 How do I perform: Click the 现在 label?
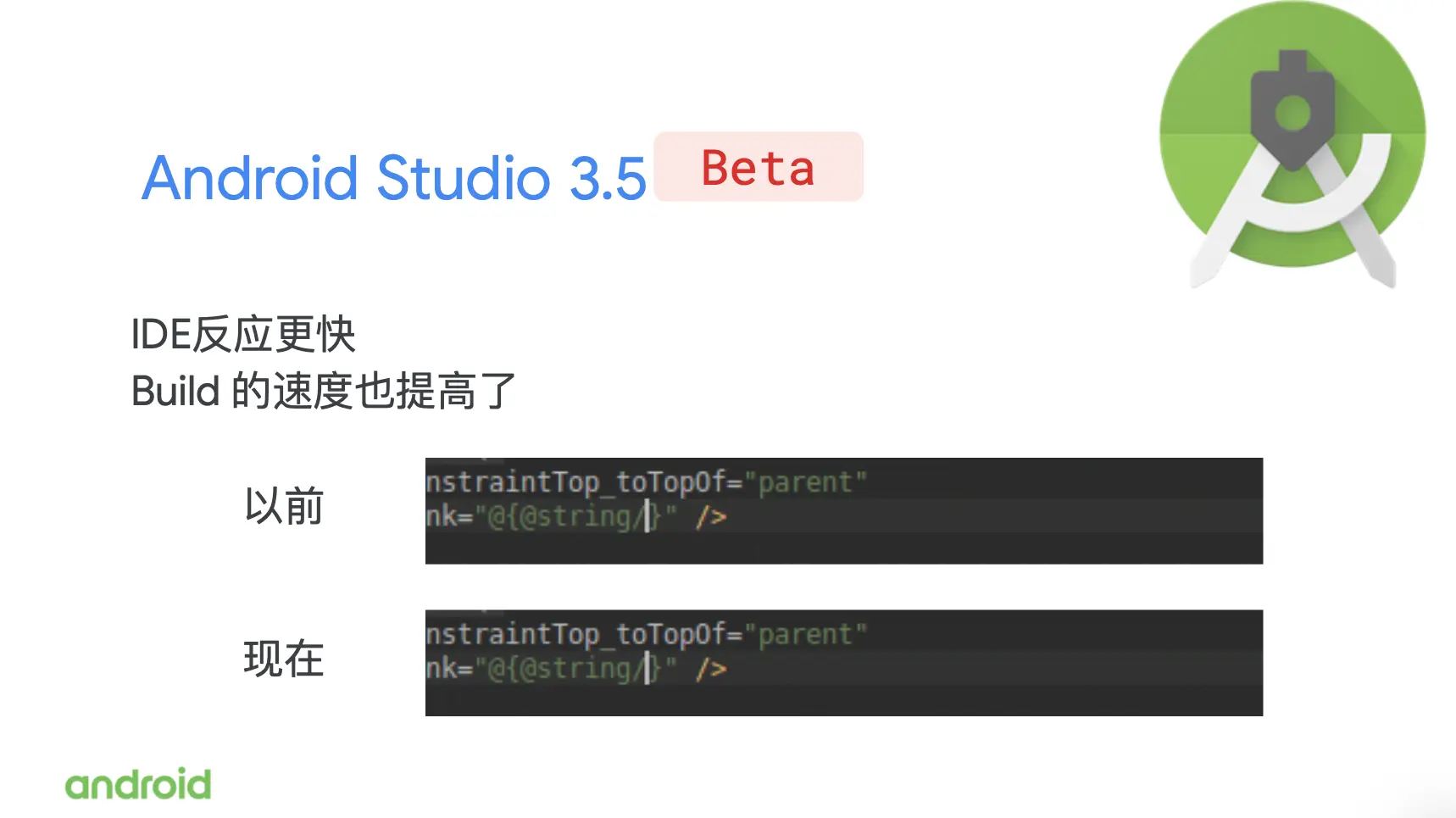284,659
